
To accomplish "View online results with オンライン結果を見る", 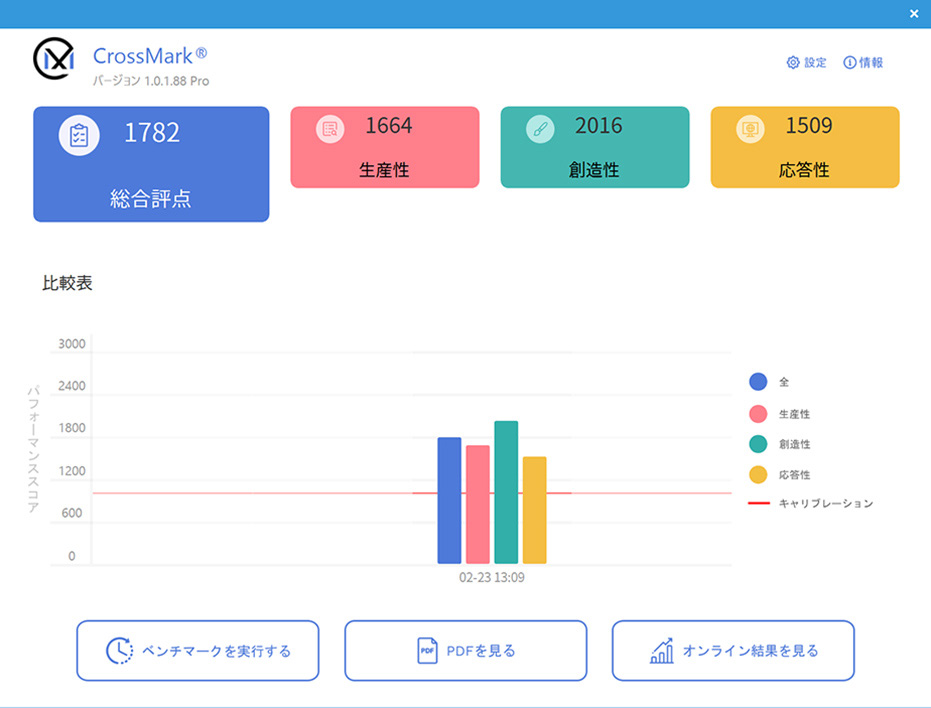I will (x=733, y=651).
